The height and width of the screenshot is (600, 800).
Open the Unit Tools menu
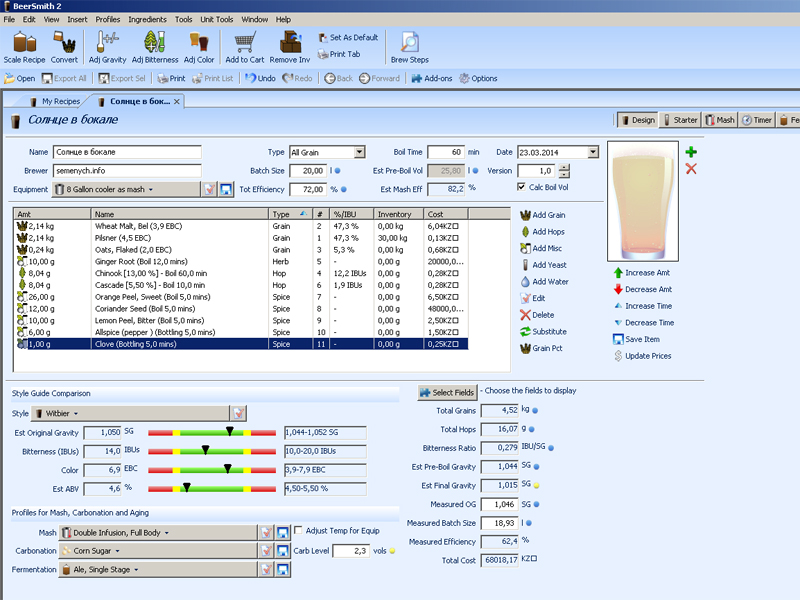coord(216,19)
